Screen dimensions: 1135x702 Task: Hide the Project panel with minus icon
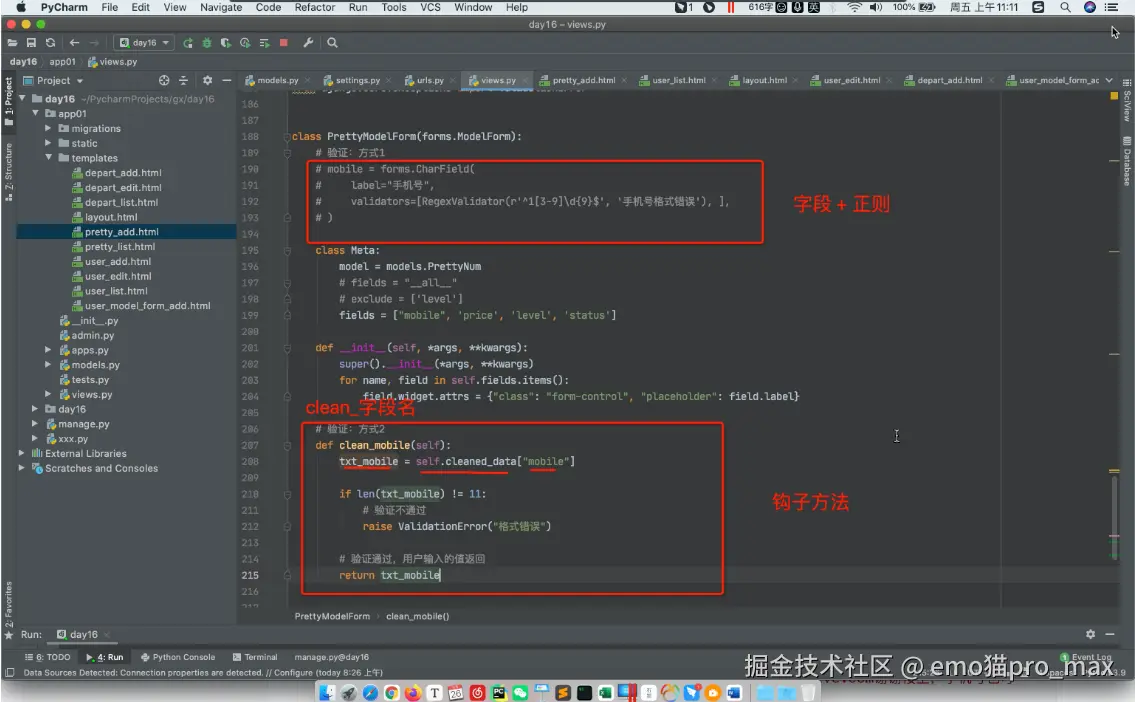227,80
